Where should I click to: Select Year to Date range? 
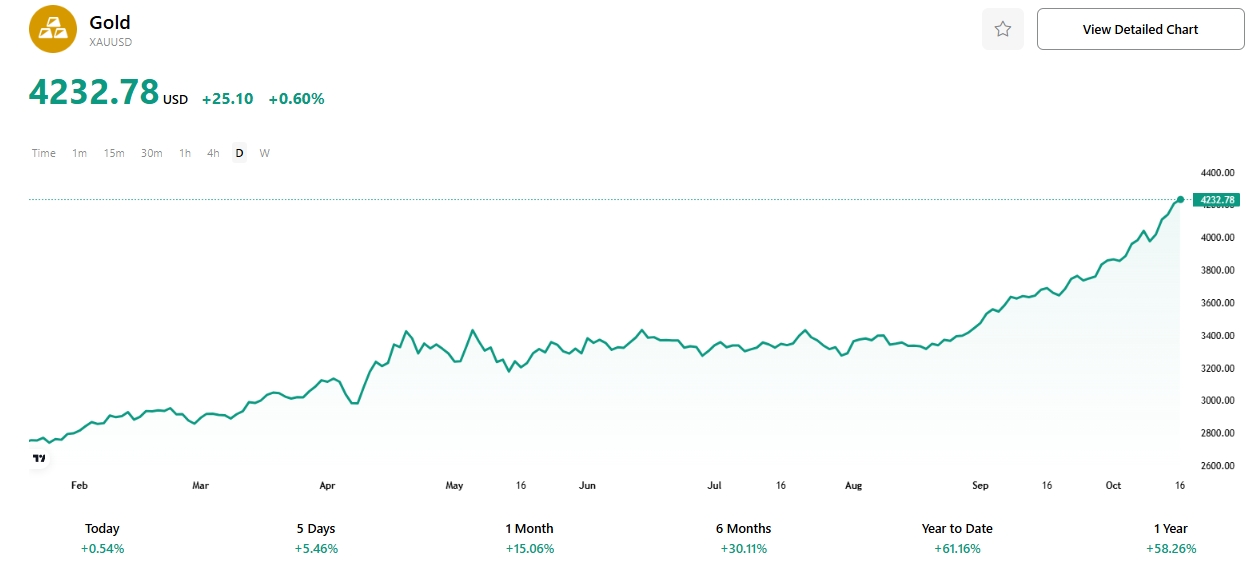click(957, 538)
